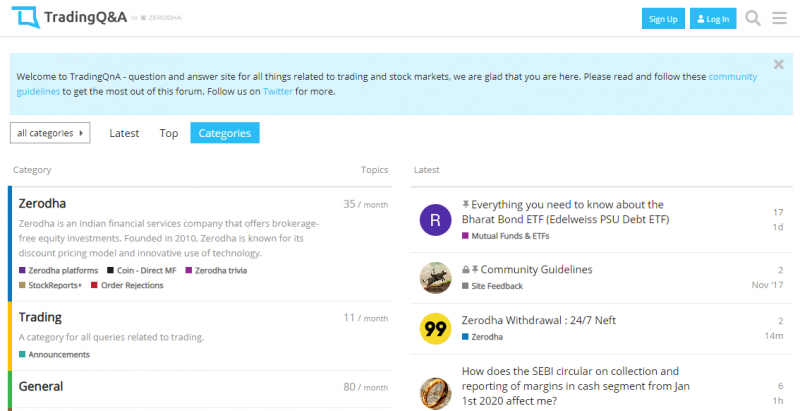Open the Bharat Bond ETF topic
The width and height of the screenshot is (800, 411).
(x=565, y=212)
